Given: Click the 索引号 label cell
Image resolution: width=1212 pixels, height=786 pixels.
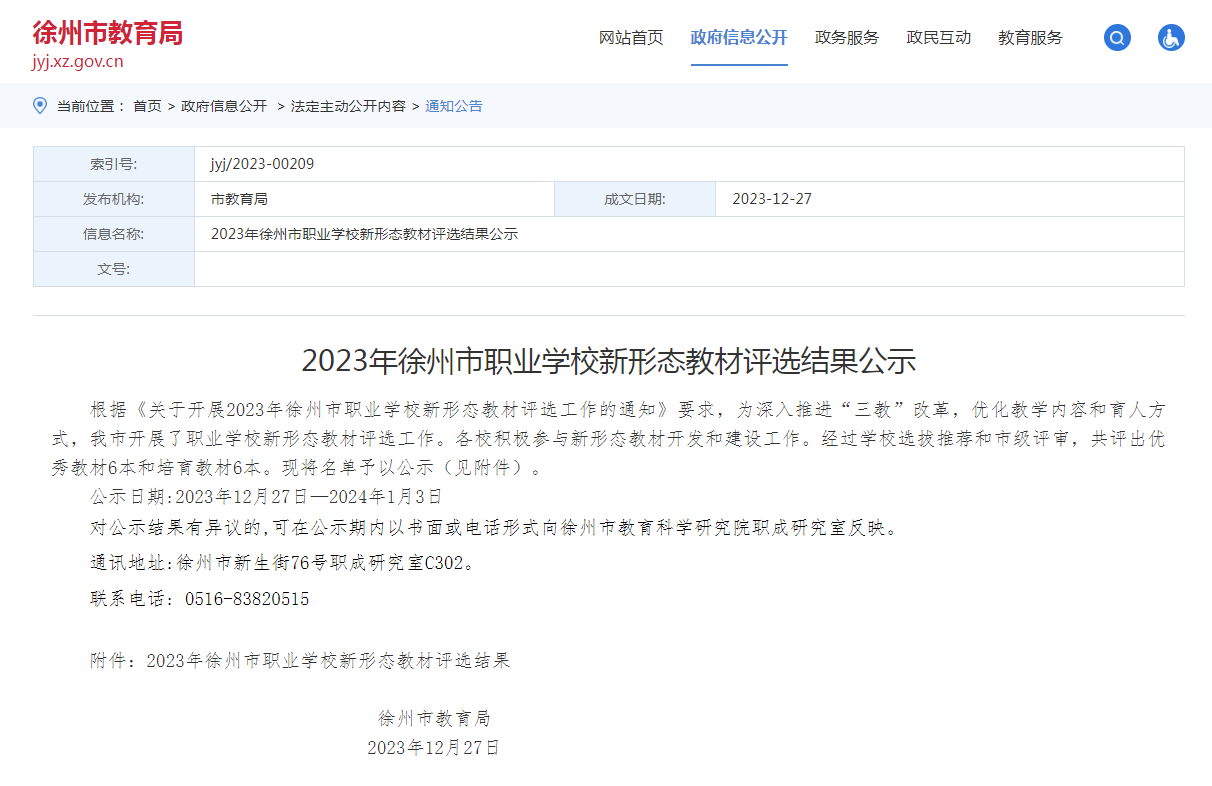Looking at the screenshot, I should pyautogui.click(x=114, y=164).
